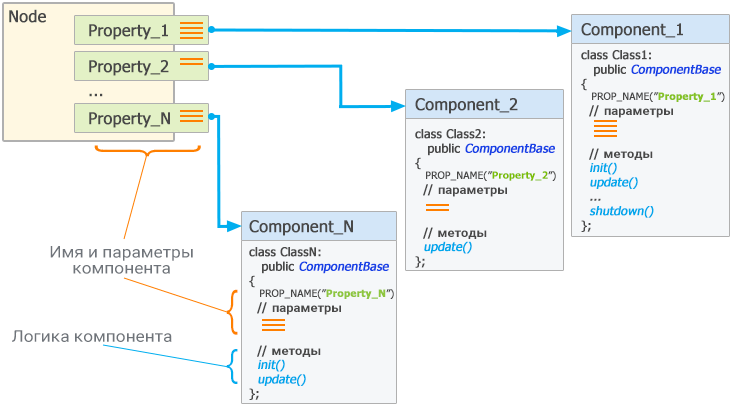The height and width of the screenshot is (406, 734).
Task: Click PROP_NAME("Property_2") line
Action: pyautogui.click(x=491, y=176)
